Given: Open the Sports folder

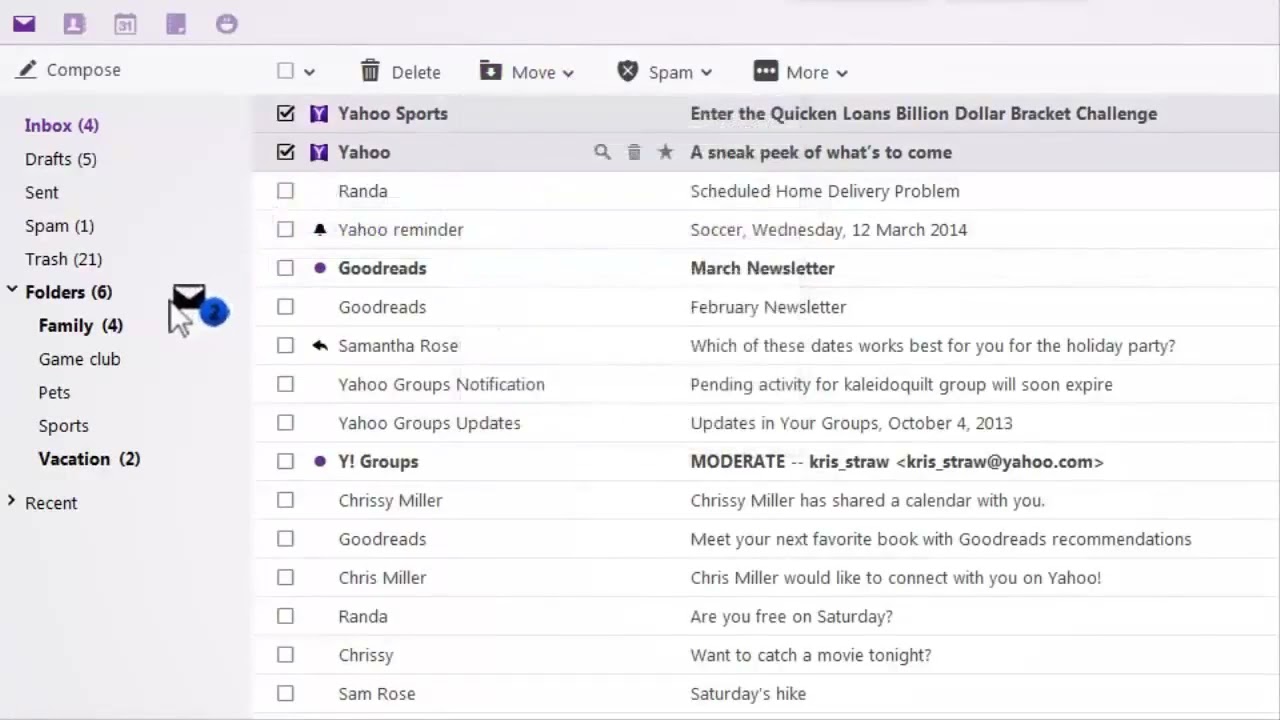Looking at the screenshot, I should click(64, 426).
